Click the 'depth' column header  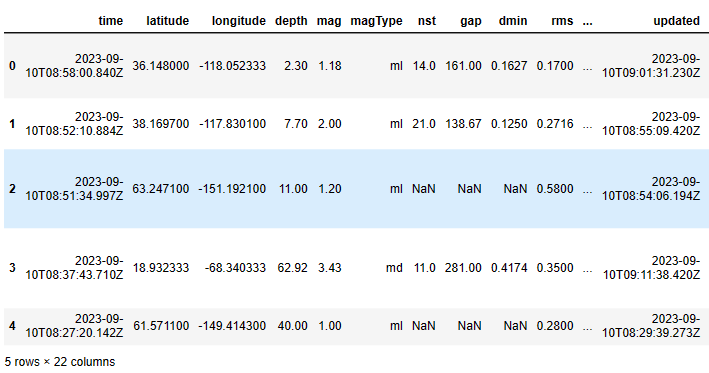pos(291,21)
